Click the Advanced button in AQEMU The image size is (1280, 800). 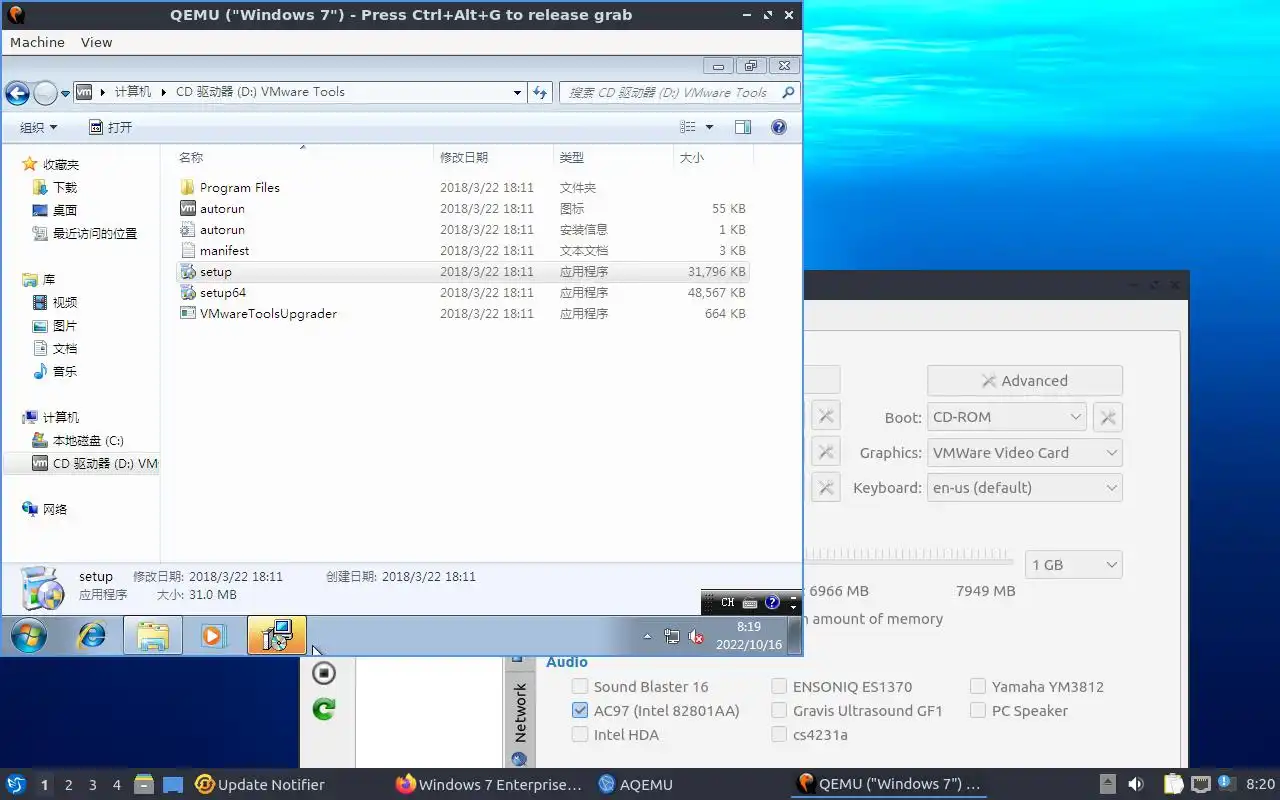click(x=1025, y=380)
